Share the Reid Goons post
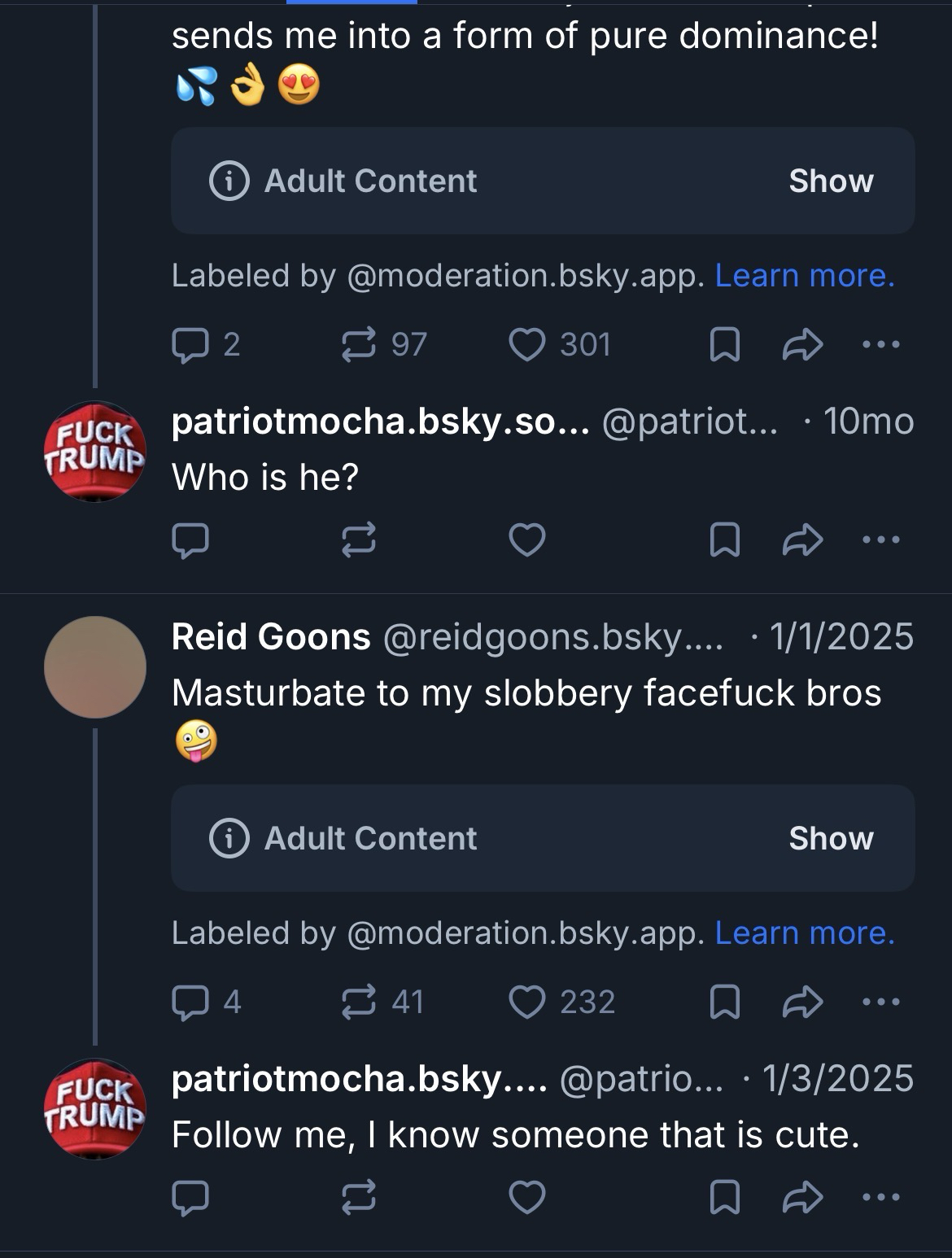The height and width of the screenshot is (1258, 952). [802, 1002]
